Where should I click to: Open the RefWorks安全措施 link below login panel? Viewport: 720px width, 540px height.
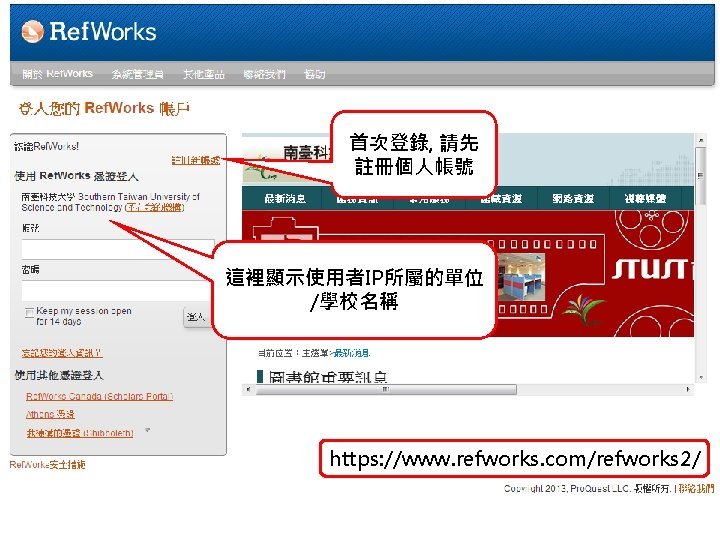click(x=47, y=465)
